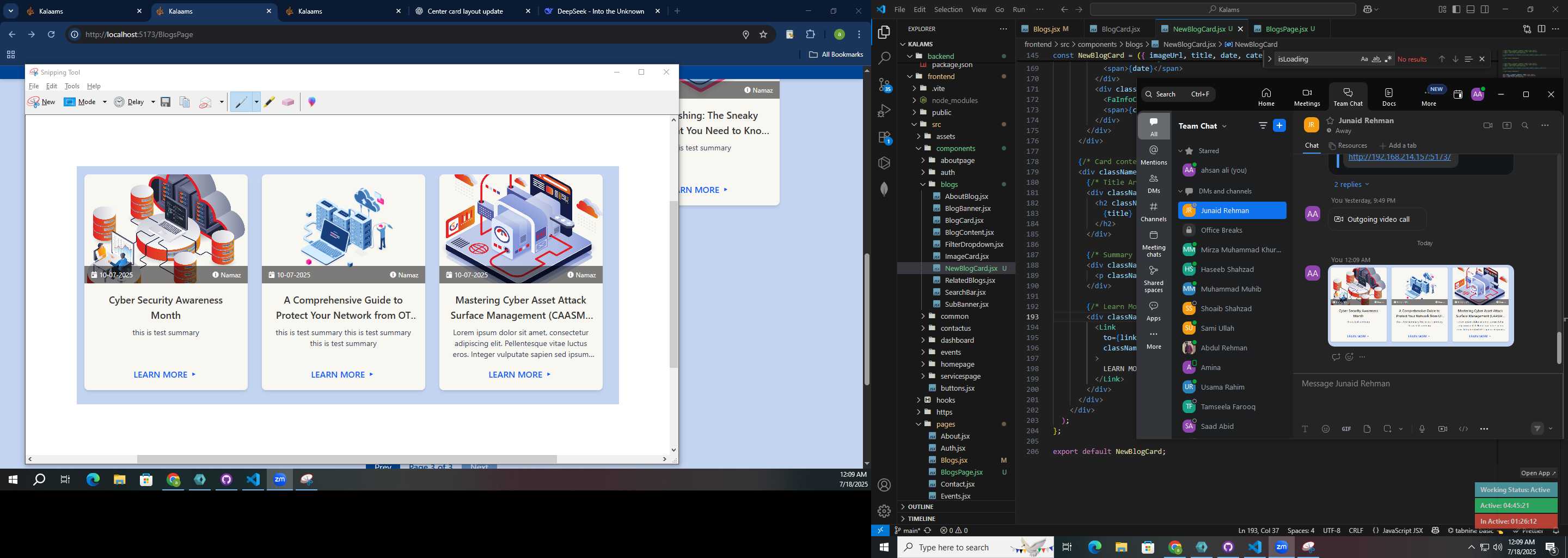Open VS Code Search view icon
Image resolution: width=1568 pixels, height=558 pixels.
(x=884, y=58)
